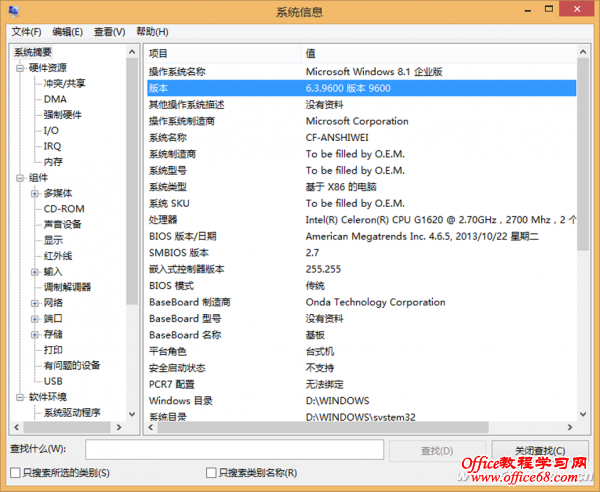This screenshot has width=600, height=492.
Task: Maximize the 系统信息 window
Action: (549, 10)
